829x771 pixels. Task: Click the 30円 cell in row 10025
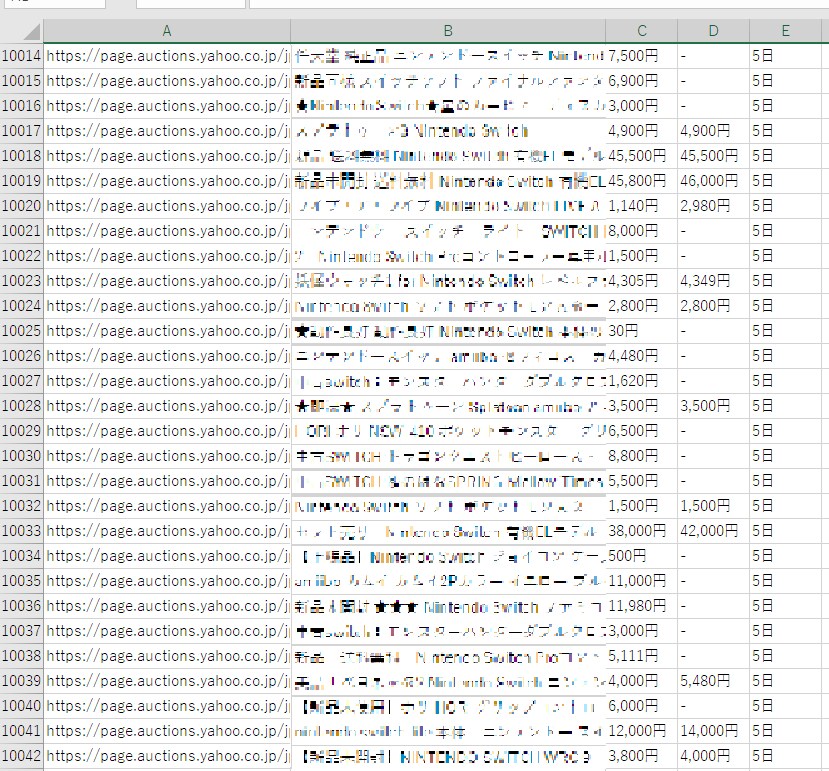point(641,331)
